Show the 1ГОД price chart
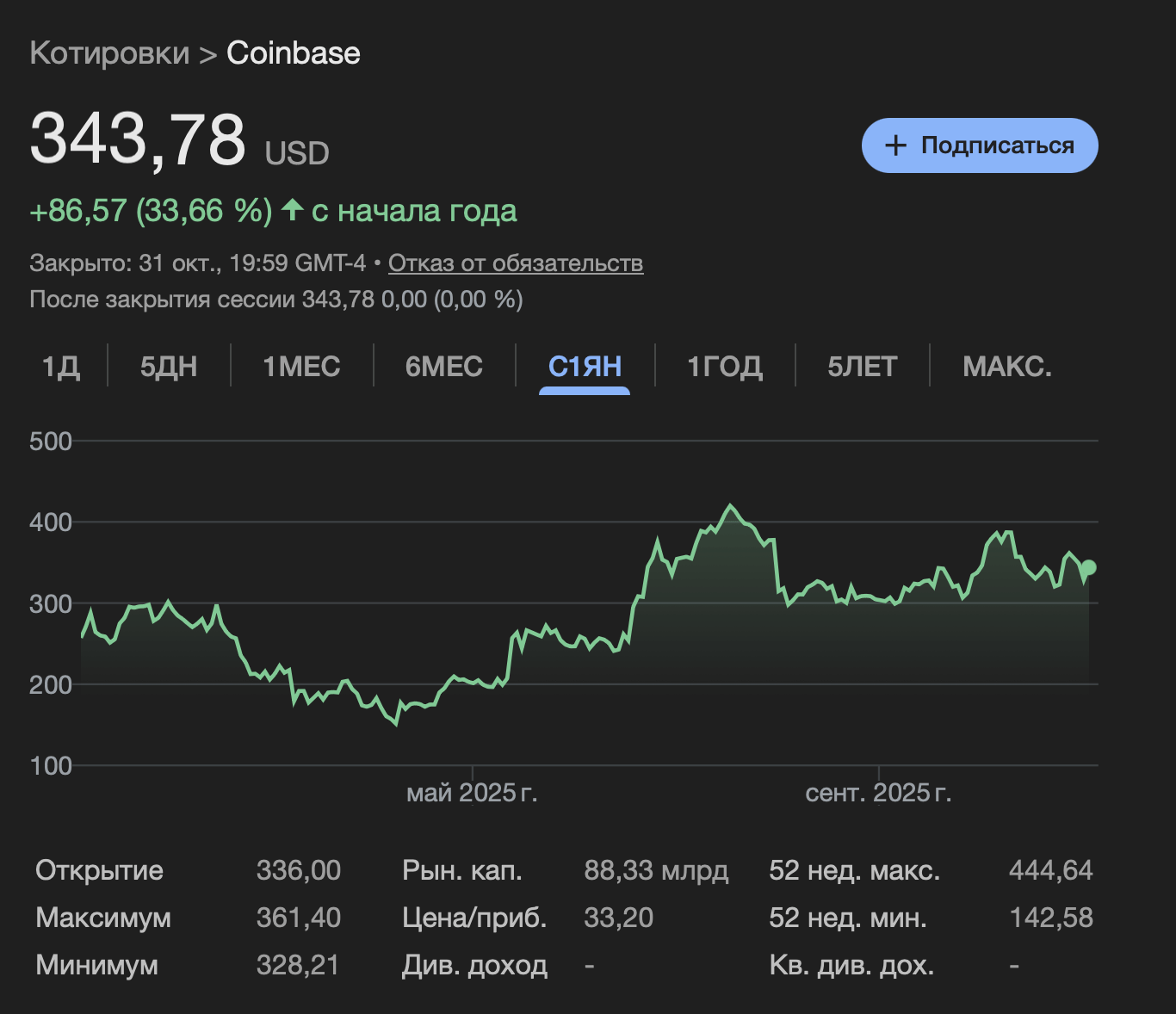 pyautogui.click(x=724, y=367)
